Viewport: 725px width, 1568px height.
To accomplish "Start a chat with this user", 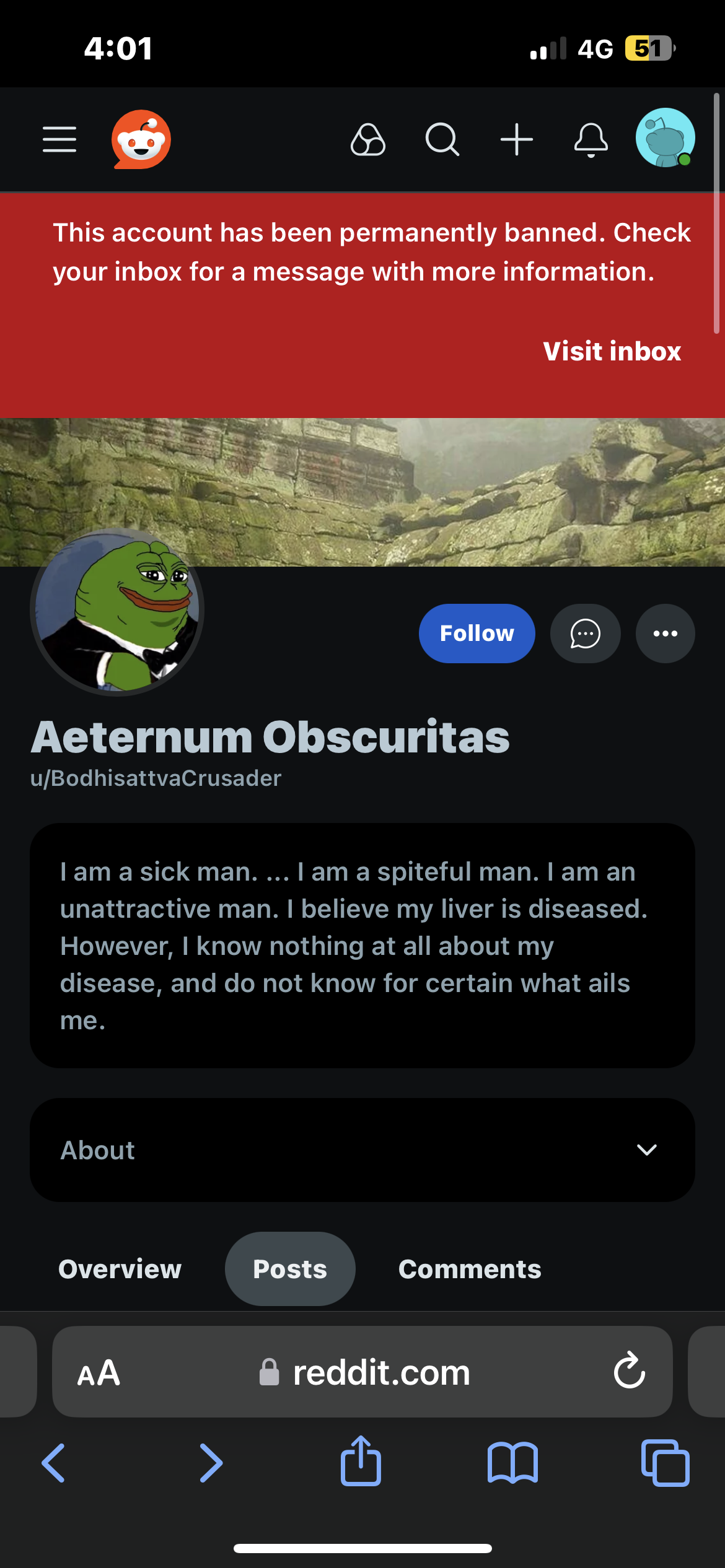I will pyautogui.click(x=586, y=634).
